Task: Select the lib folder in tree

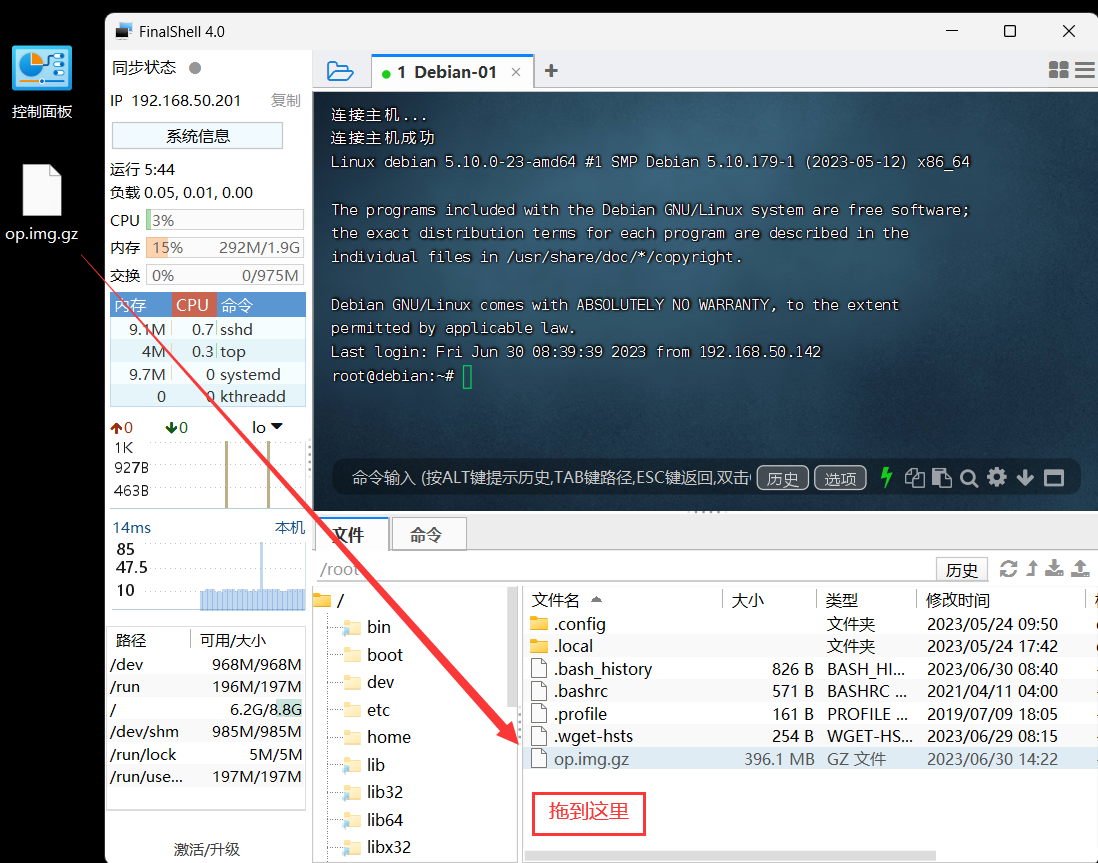Action: pos(364,765)
